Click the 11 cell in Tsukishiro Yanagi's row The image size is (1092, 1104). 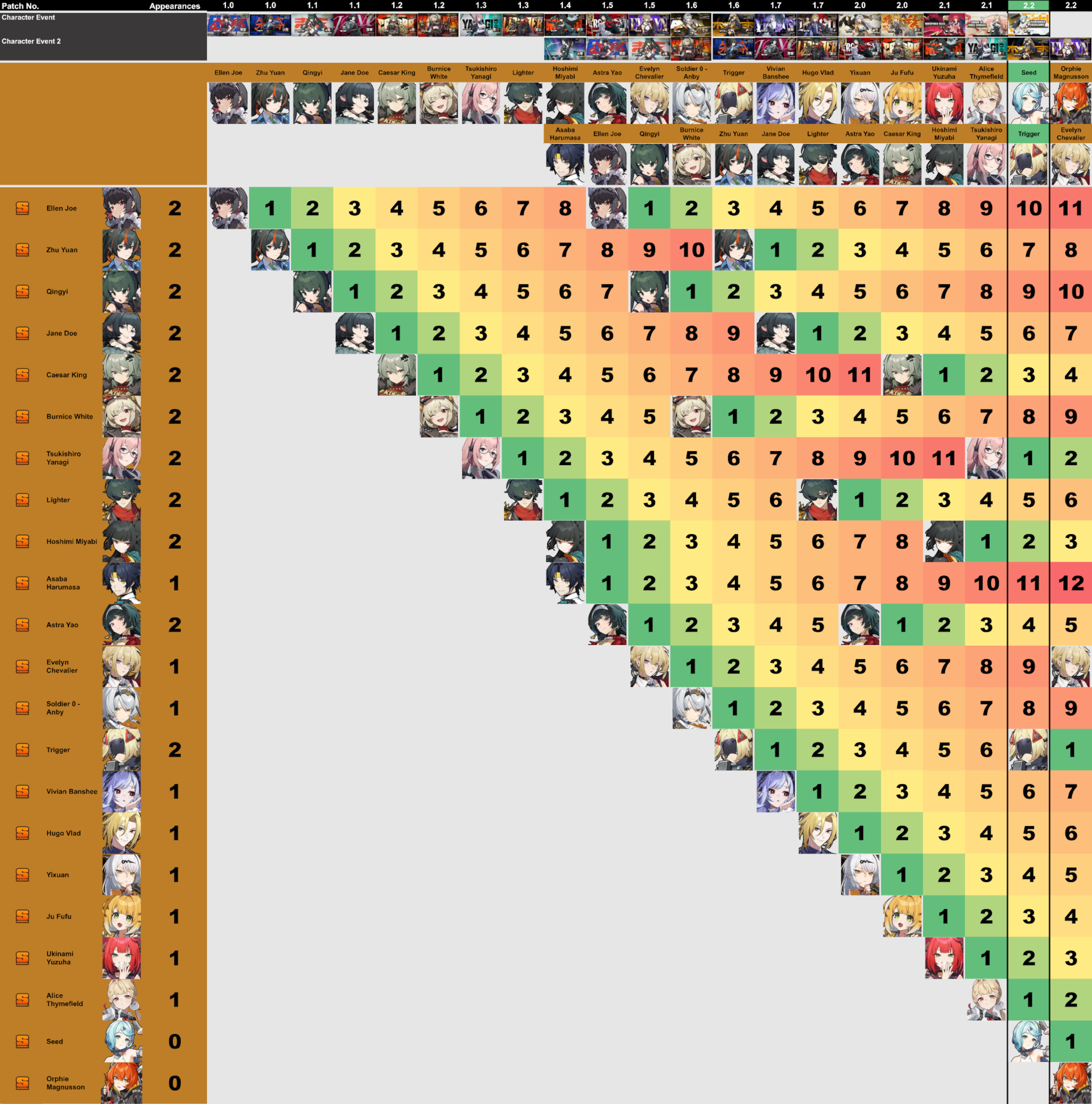(944, 458)
